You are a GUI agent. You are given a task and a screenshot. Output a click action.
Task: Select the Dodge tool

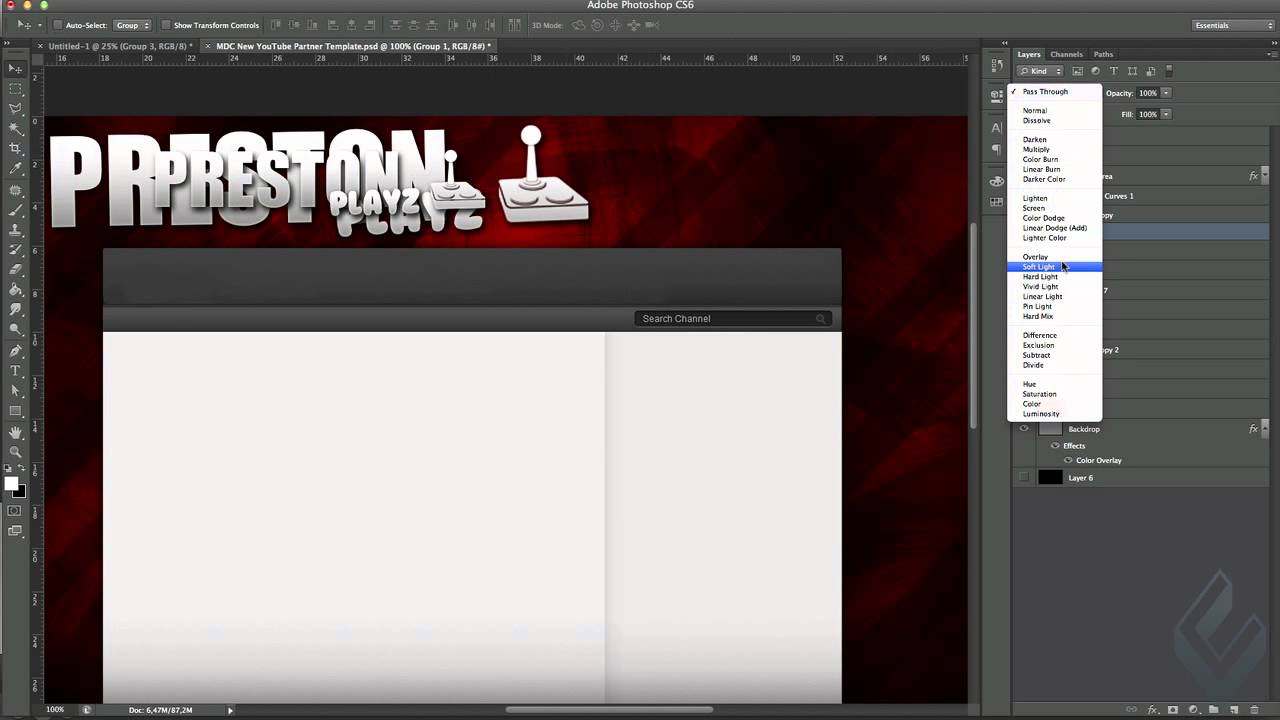pos(15,329)
